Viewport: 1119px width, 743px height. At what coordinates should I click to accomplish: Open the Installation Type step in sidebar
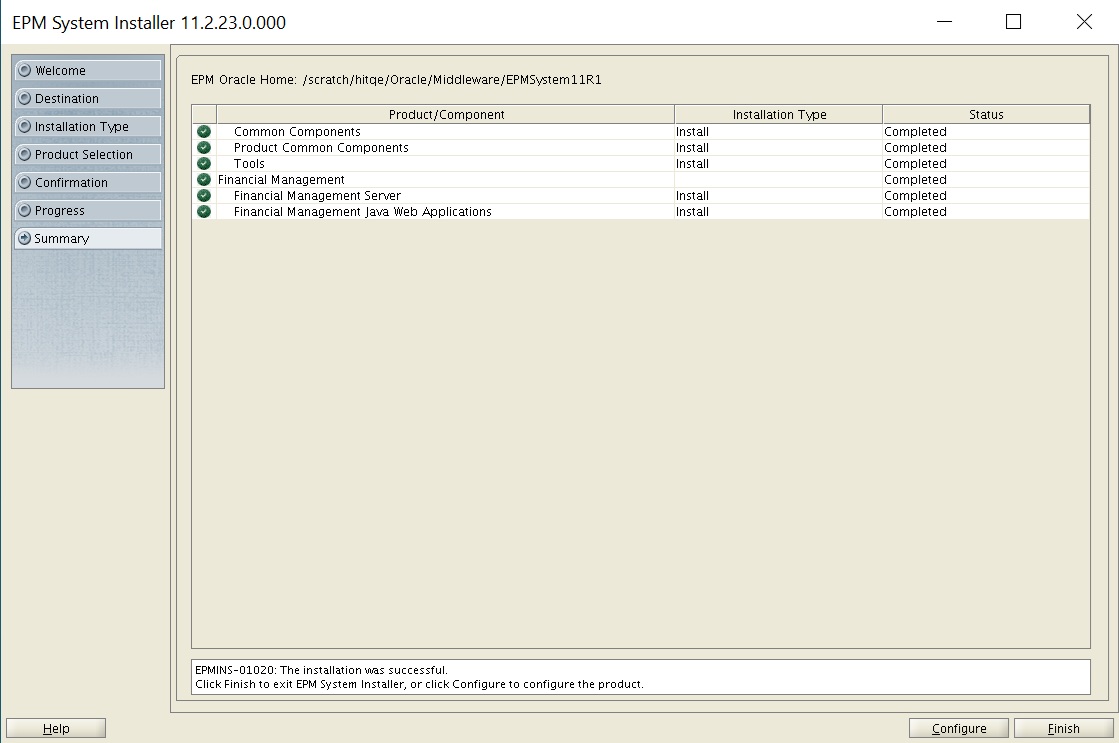[x=88, y=126]
